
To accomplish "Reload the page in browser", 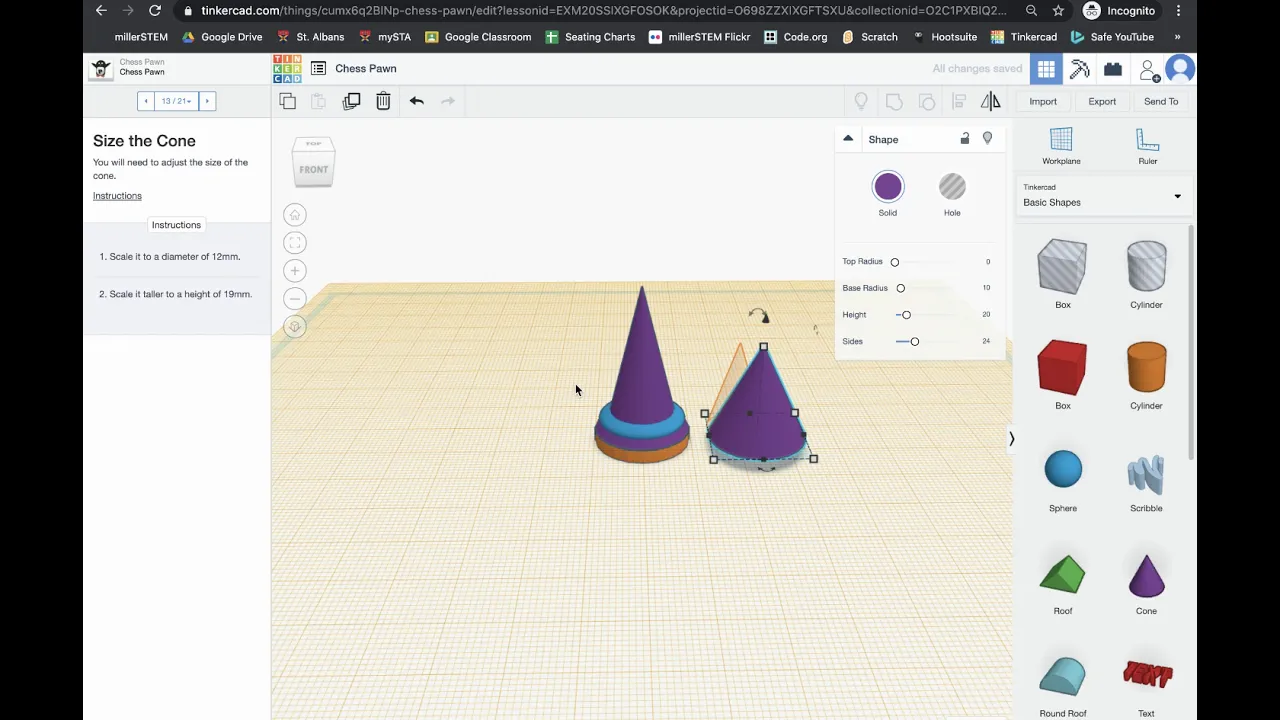I will [x=155, y=11].
